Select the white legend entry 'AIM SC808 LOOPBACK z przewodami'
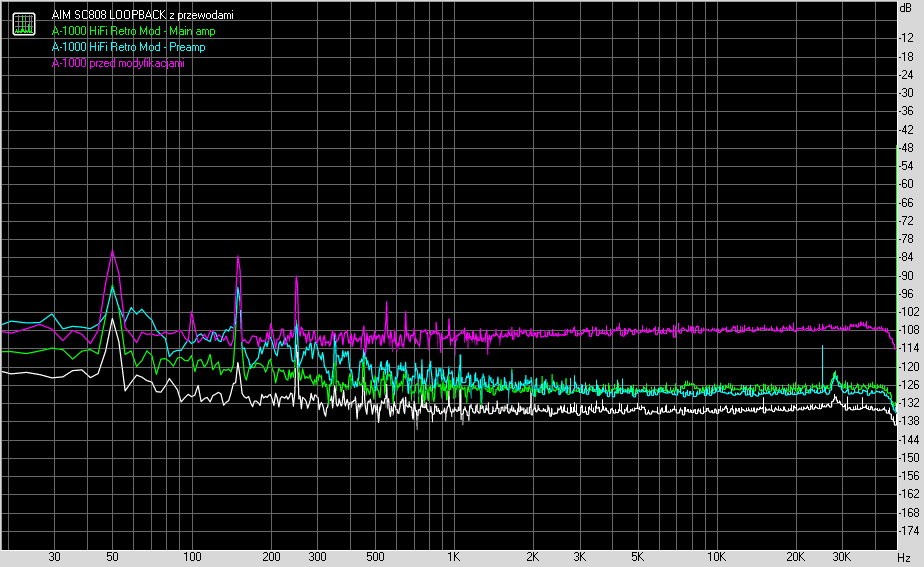The image size is (924, 567). coord(143,15)
